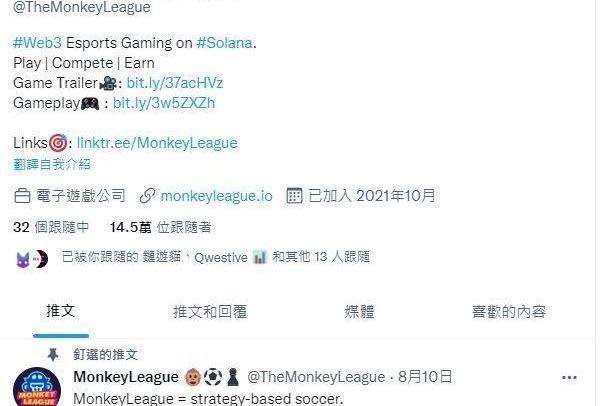The image size is (614, 406).
Task: Switch to the 推文 tab
Action: pyautogui.click(x=61, y=311)
